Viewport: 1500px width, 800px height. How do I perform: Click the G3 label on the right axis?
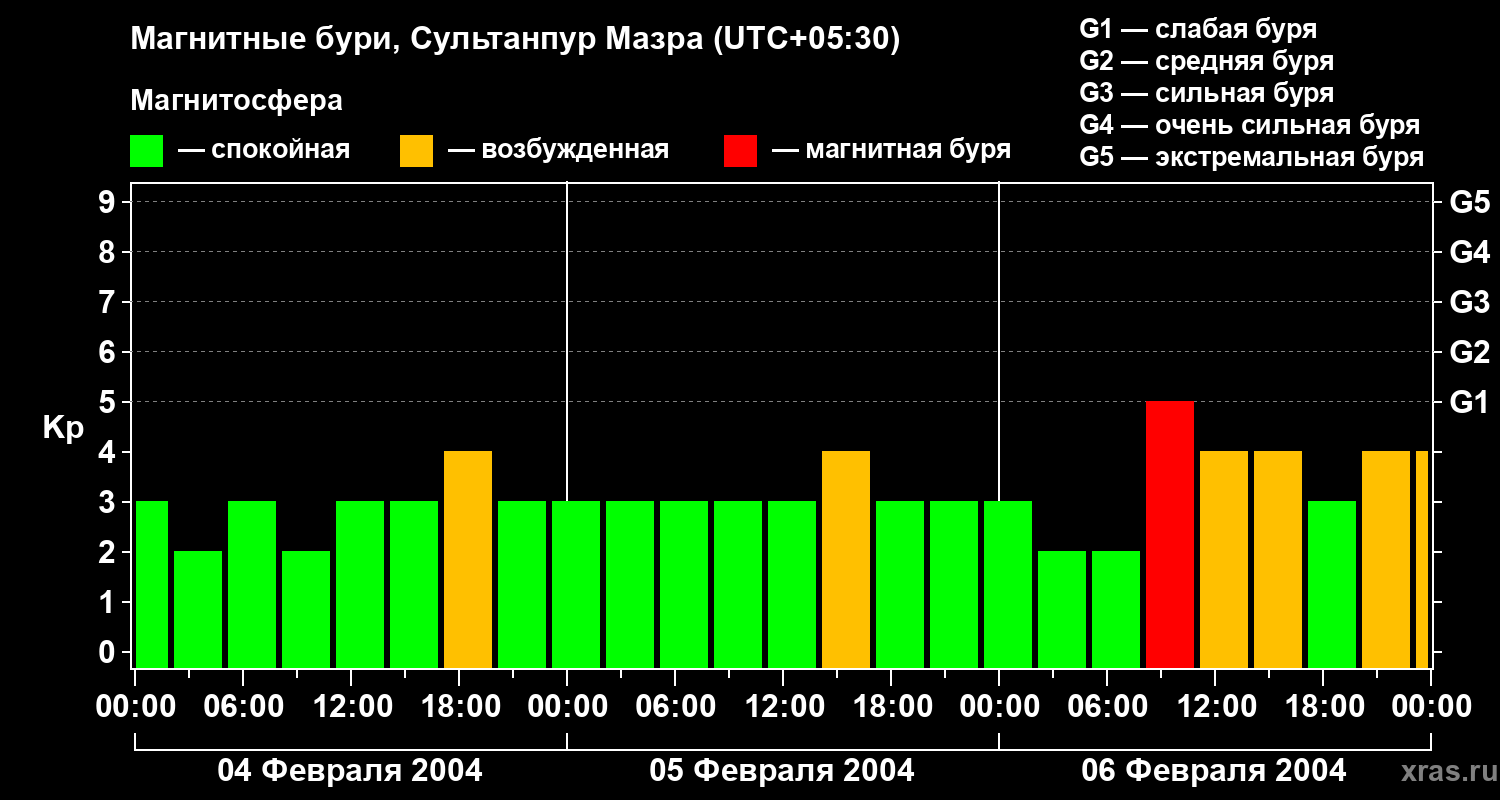(x=1469, y=302)
